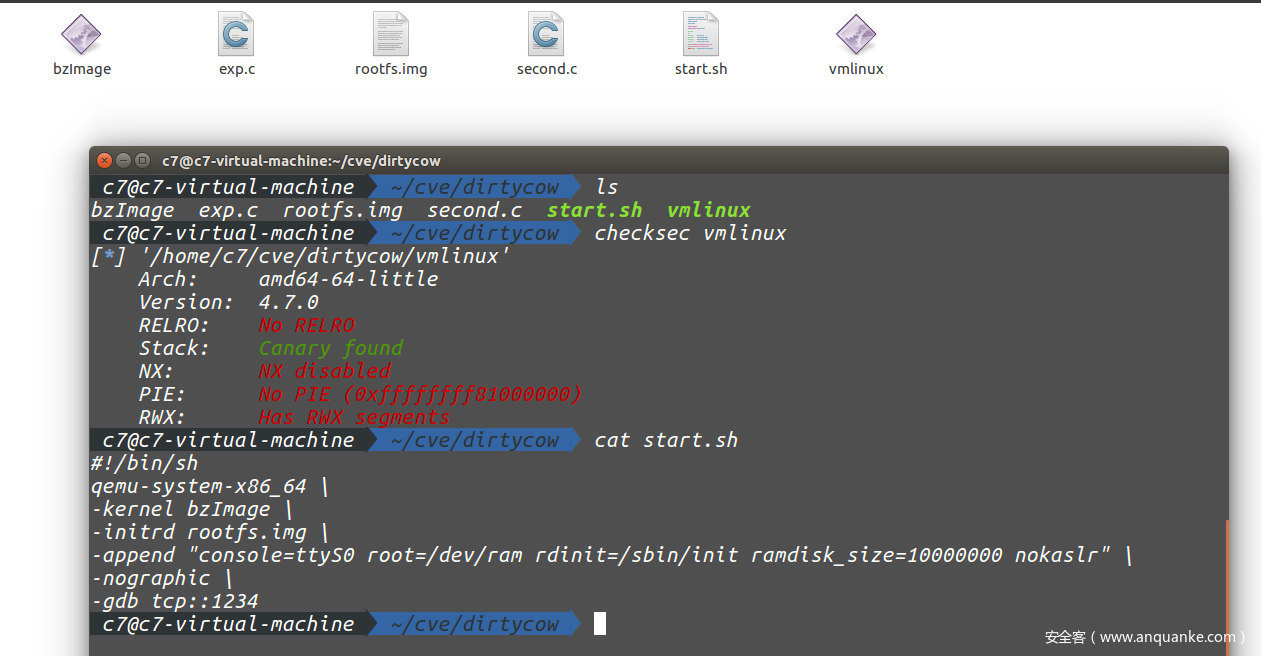The image size is (1261, 656).
Task: Click the '-gdb tcp::1234' line
Action: pyautogui.click(x=175, y=601)
